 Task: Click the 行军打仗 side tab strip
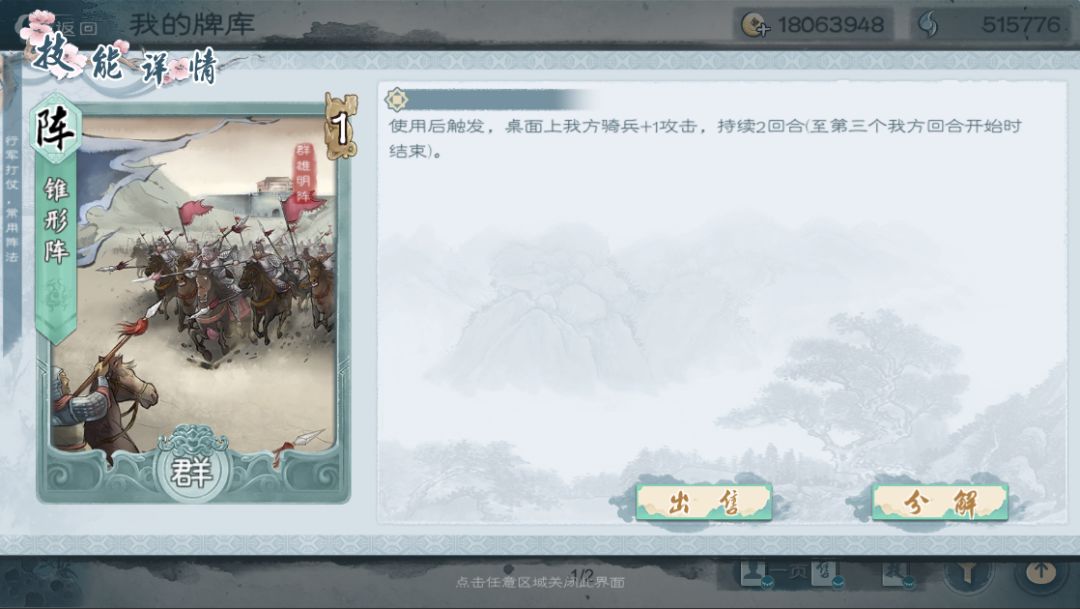pos(11,198)
